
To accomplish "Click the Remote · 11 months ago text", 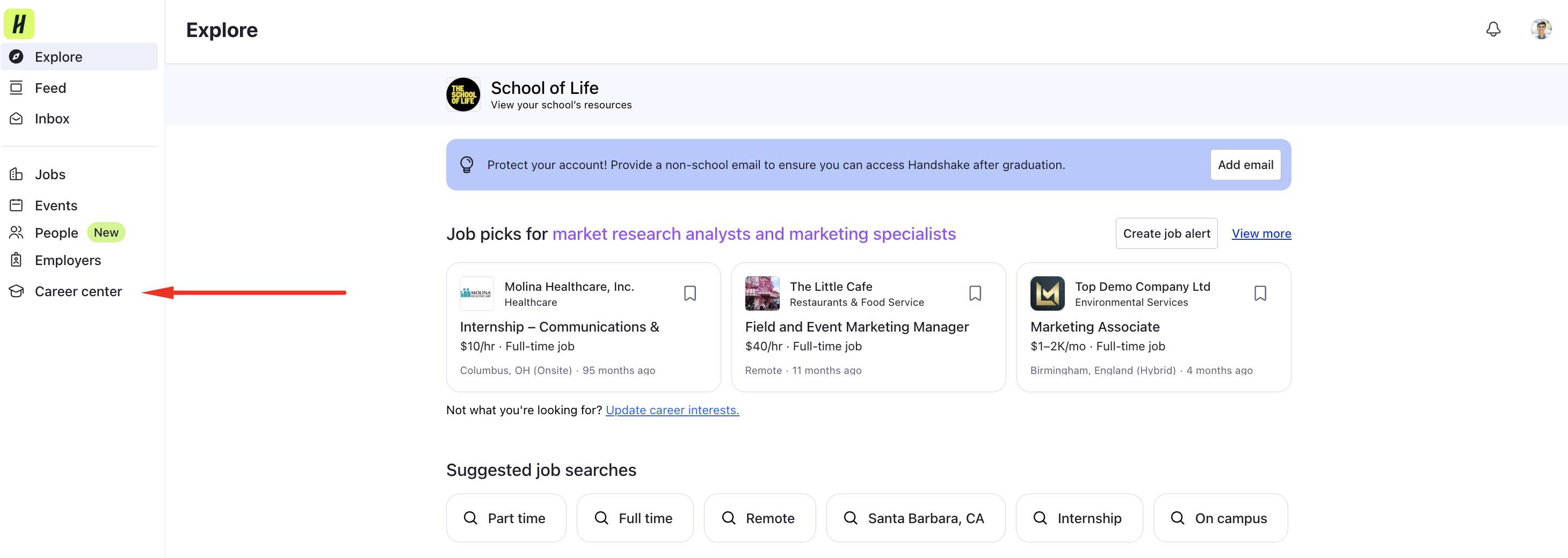I will click(x=803, y=370).
